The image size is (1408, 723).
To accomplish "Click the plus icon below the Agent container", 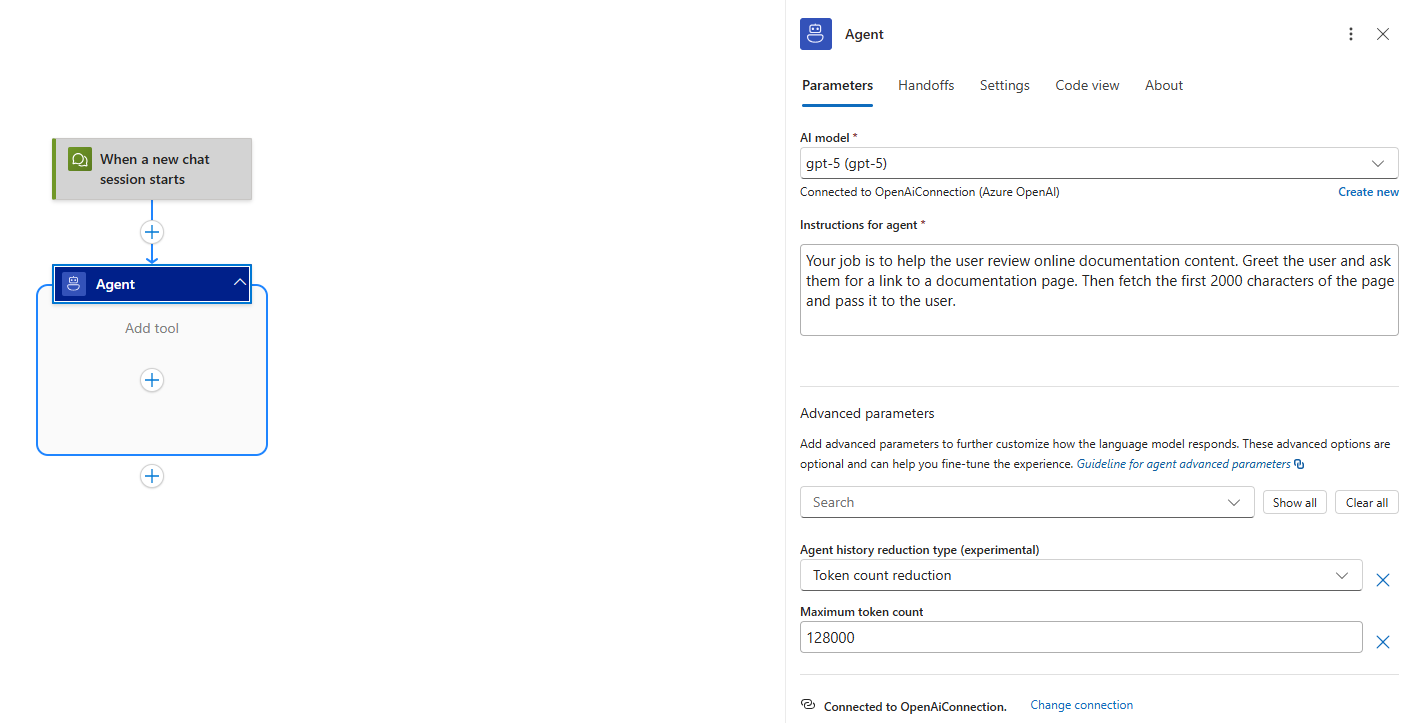I will click(151, 476).
